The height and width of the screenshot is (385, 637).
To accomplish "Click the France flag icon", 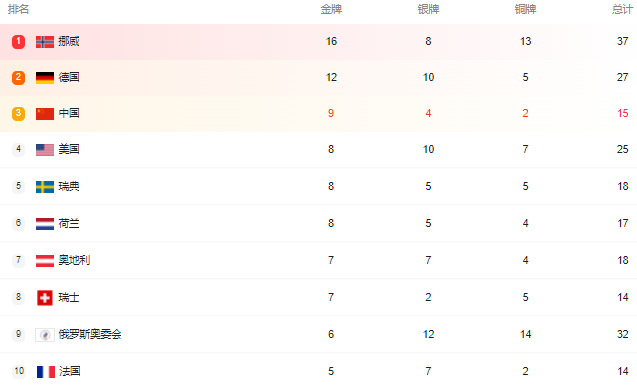I will pos(46,372).
